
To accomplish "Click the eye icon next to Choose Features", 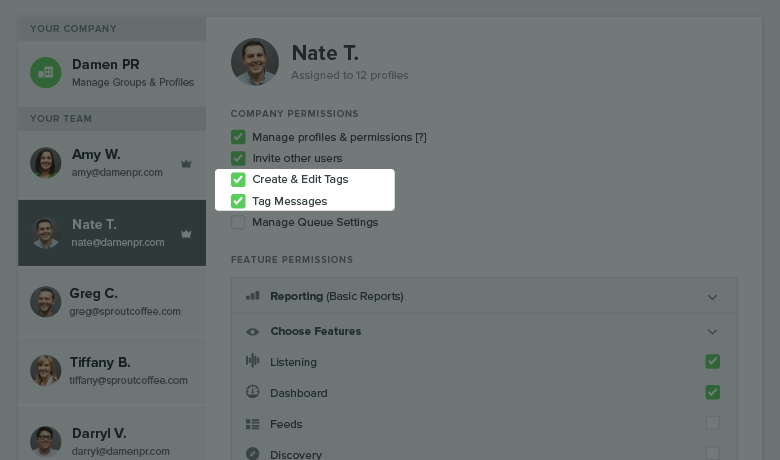I will tap(253, 332).
